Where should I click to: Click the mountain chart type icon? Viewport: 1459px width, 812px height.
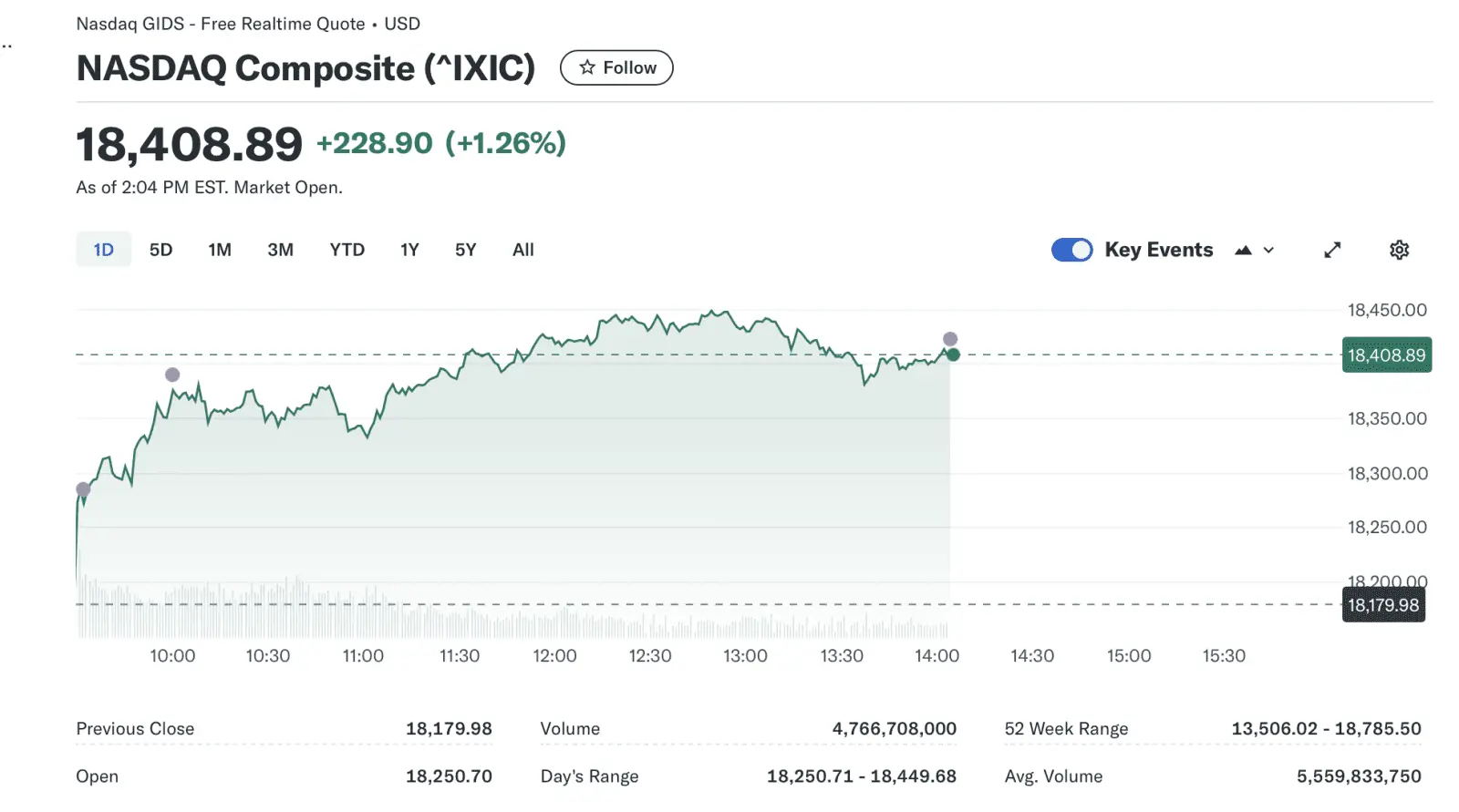[x=1243, y=250]
